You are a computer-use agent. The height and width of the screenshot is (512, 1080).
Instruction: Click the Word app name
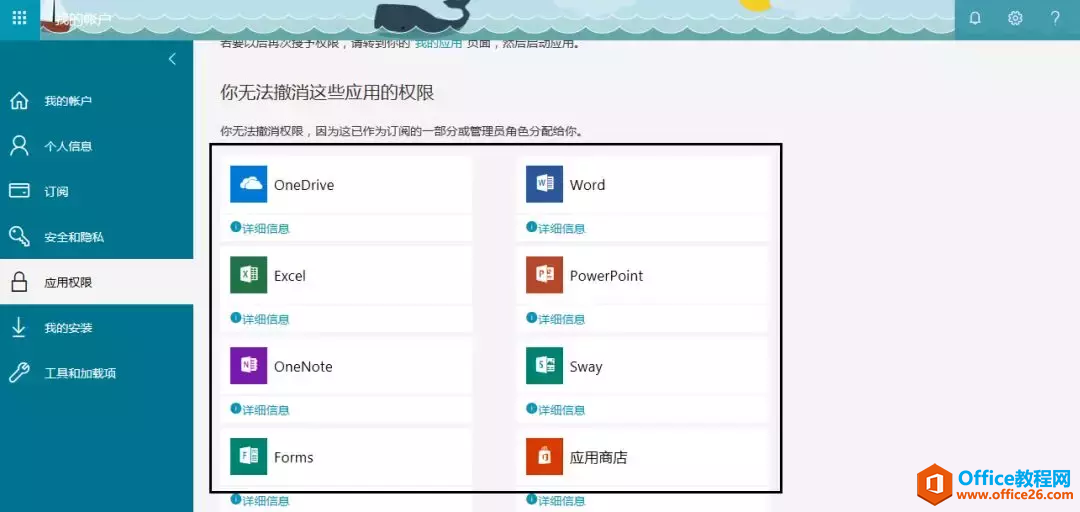tap(588, 185)
